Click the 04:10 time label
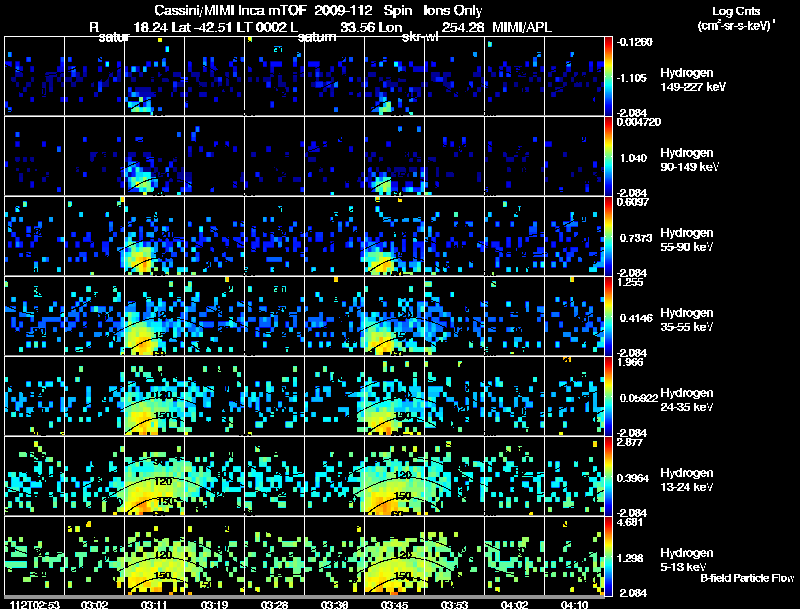Viewport: 800px width, 609px height. click(x=574, y=604)
